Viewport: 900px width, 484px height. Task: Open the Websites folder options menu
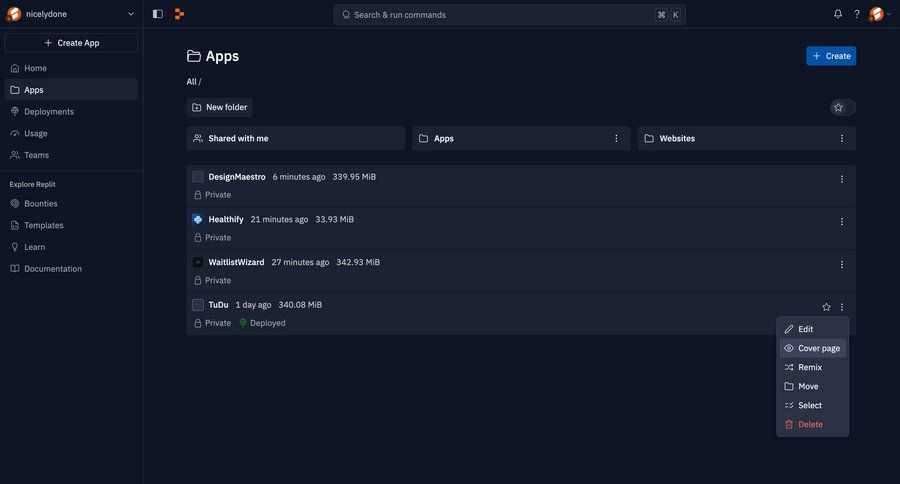pyautogui.click(x=841, y=138)
